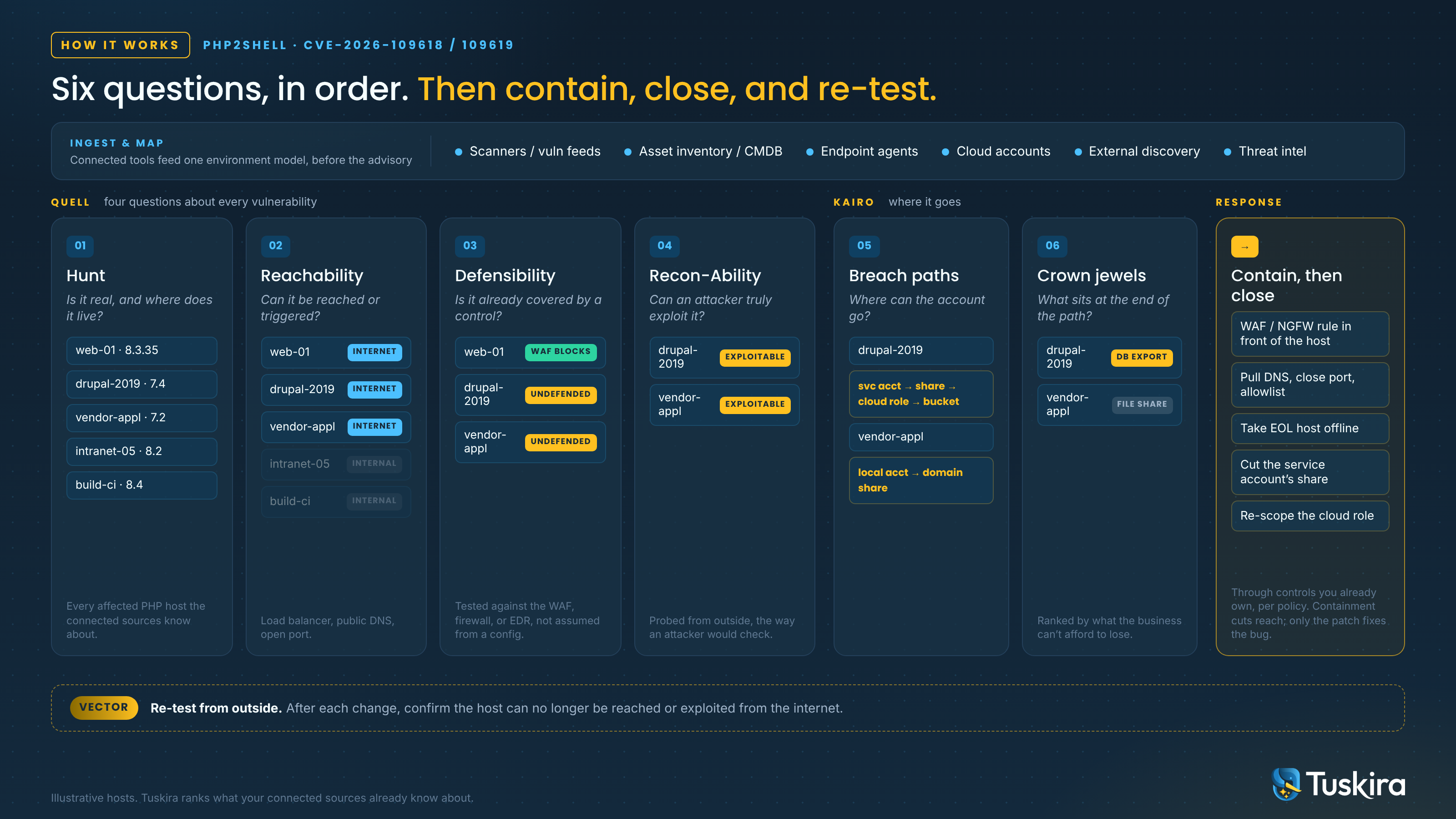Screen dimensions: 1456x819
Task: Click 'WAF / NGFW rule in front of the host'
Action: click(x=1309, y=334)
